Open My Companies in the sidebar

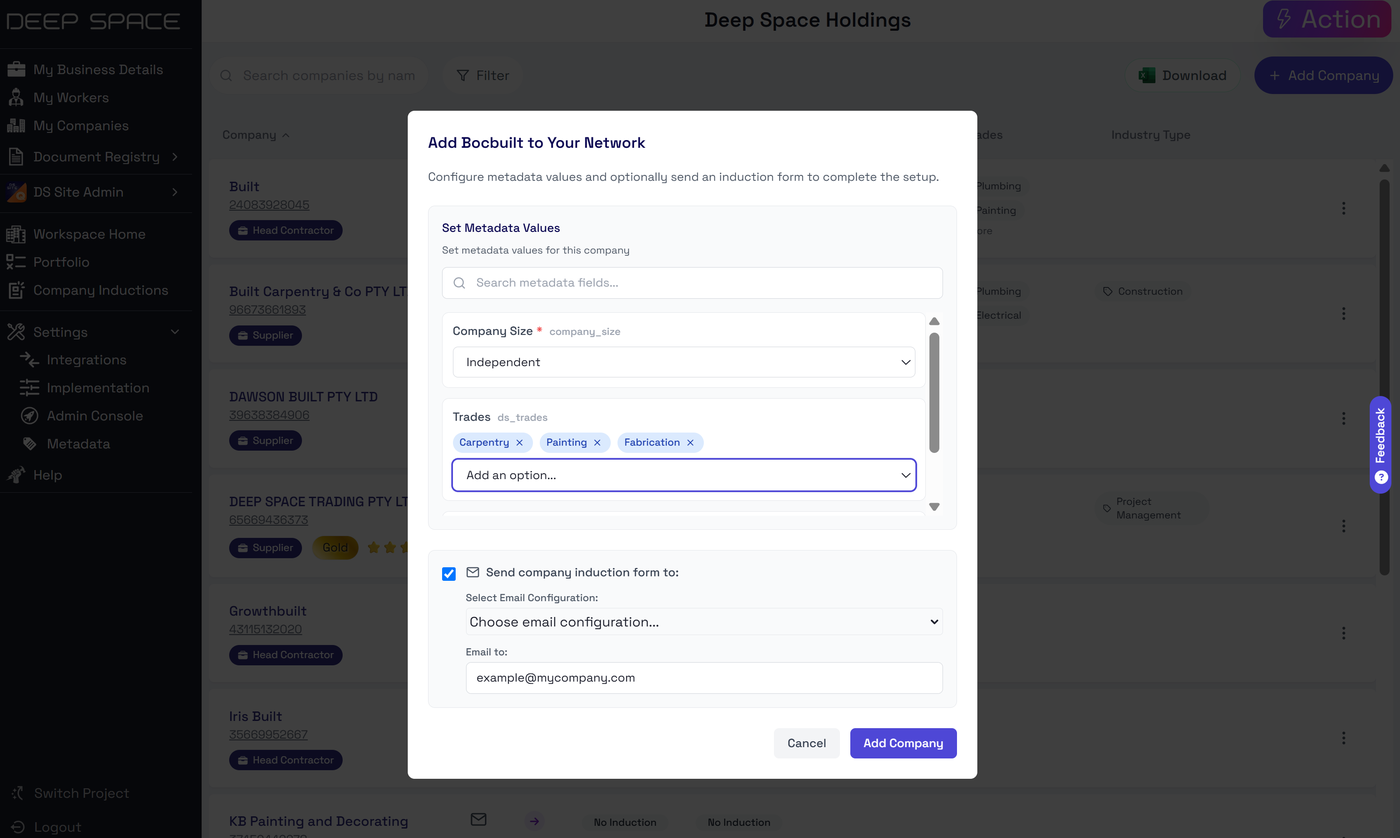click(x=81, y=126)
